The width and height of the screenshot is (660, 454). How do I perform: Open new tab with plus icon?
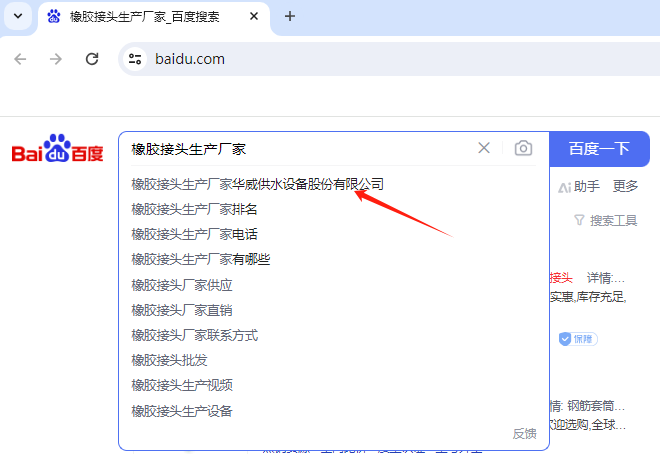(290, 16)
